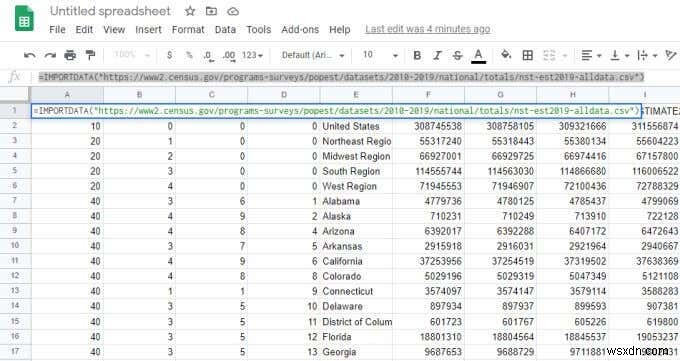Select row 10 header
Viewport: 680px width, 361px height.
click(15, 246)
